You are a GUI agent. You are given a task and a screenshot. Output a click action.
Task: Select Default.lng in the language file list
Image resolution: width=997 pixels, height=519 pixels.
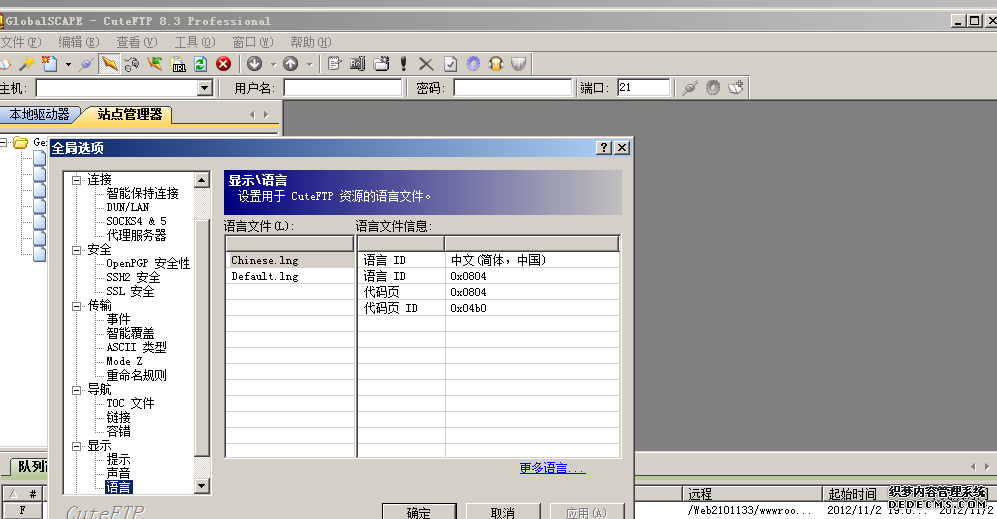[x=265, y=276]
